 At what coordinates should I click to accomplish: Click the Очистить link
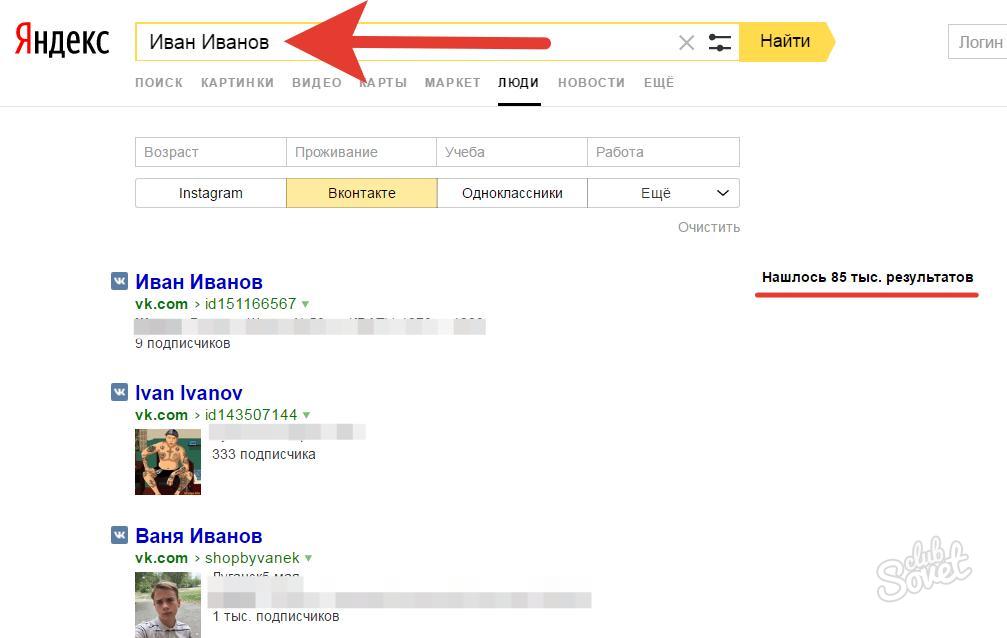coord(709,227)
